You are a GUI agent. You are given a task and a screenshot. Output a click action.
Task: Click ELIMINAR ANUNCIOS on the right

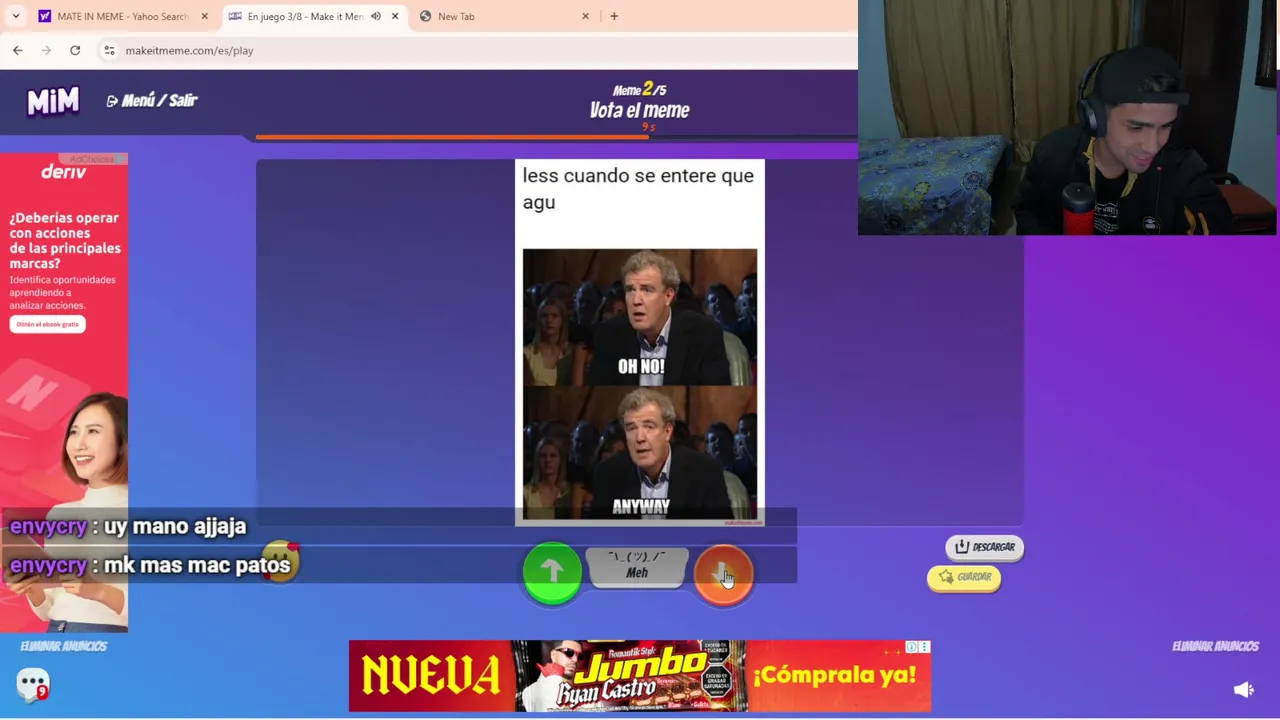[1215, 646]
